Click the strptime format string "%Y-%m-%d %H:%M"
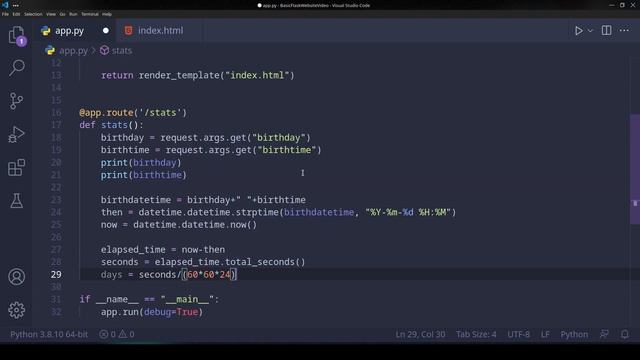 click(408, 212)
